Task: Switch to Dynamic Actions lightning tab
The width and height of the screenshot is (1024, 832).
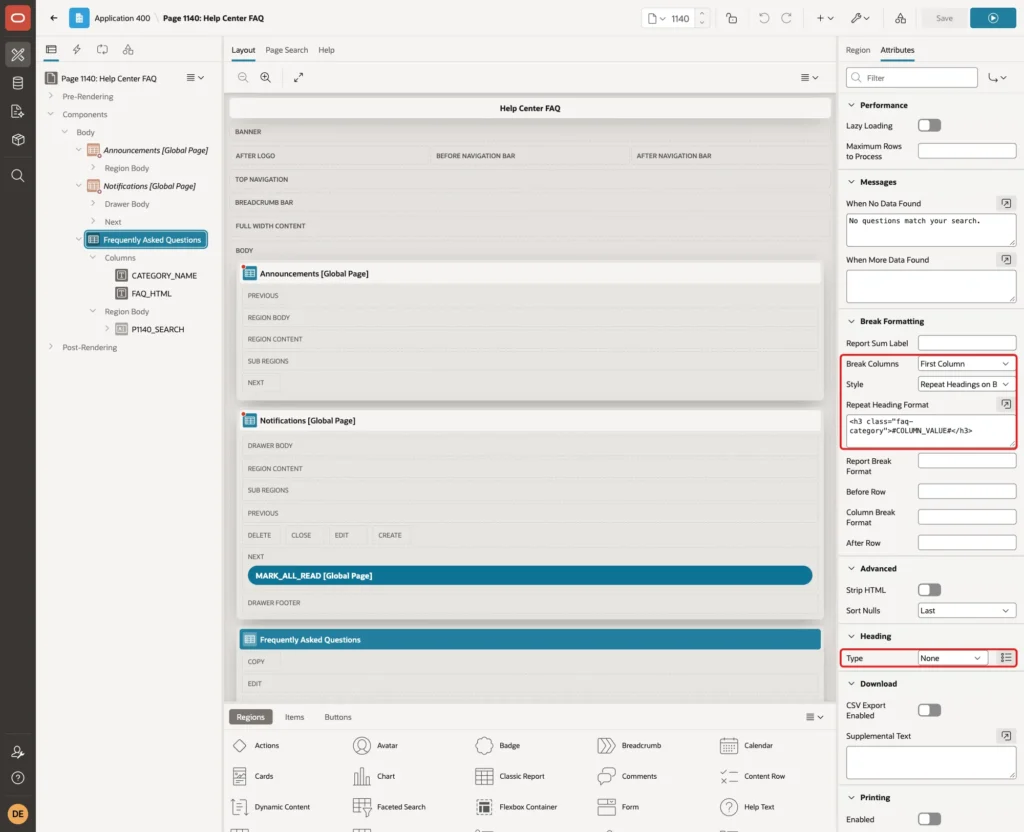Action: click(x=76, y=50)
